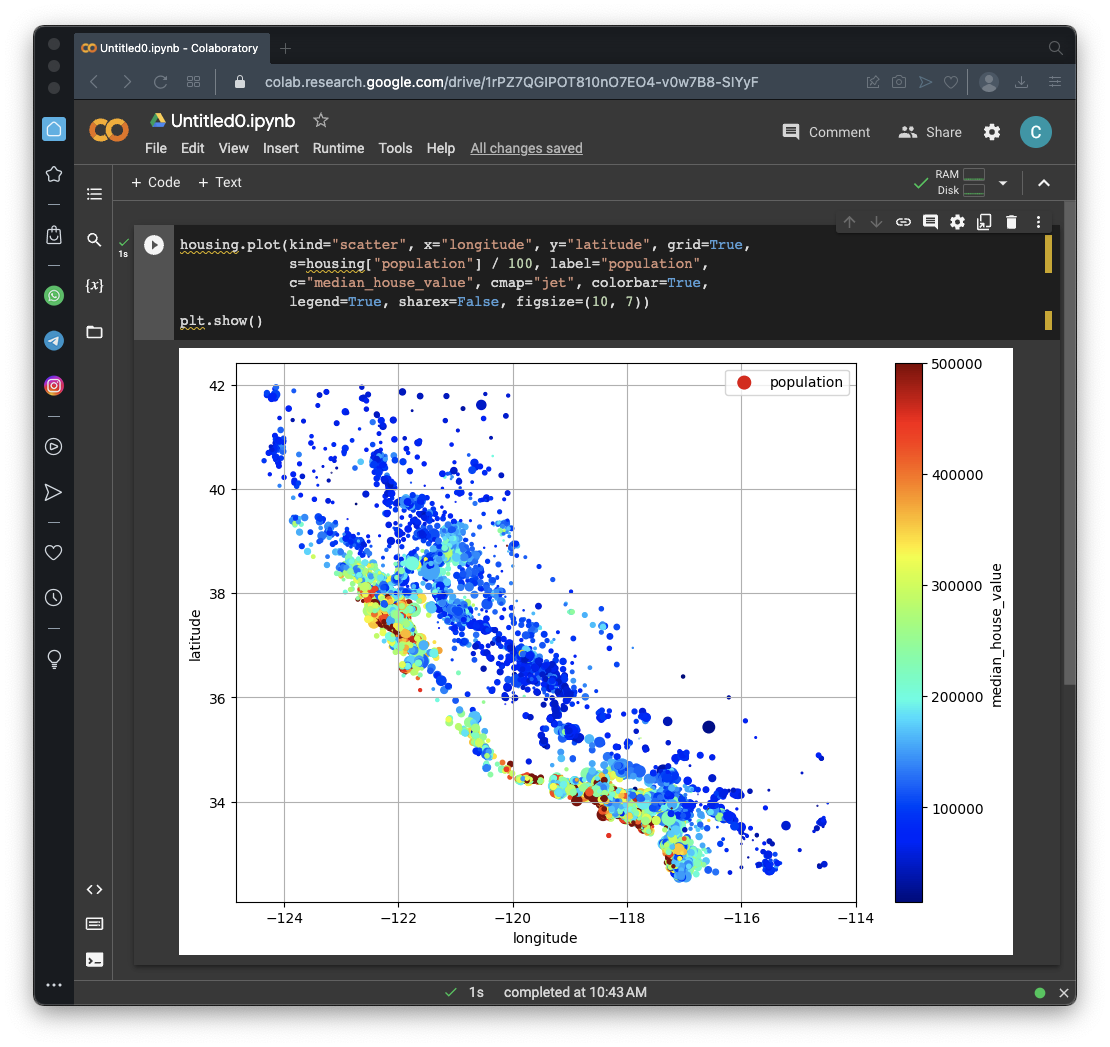This screenshot has height=1047, width=1110.
Task: Mirror cell in a tab
Action: click(x=984, y=222)
